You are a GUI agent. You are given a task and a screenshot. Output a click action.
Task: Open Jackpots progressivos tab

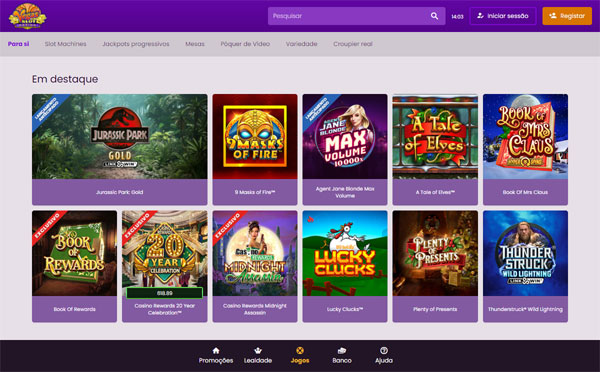pos(135,44)
